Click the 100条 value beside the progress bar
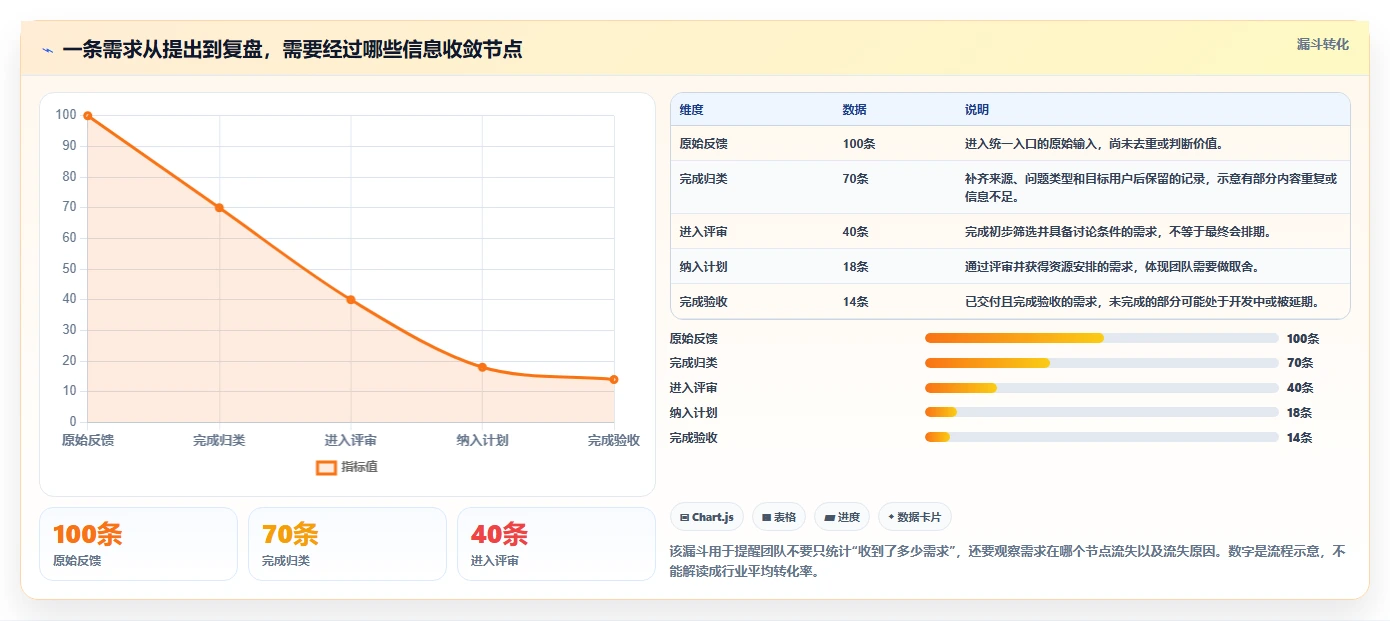This screenshot has width=1390, height=621. 1303,339
